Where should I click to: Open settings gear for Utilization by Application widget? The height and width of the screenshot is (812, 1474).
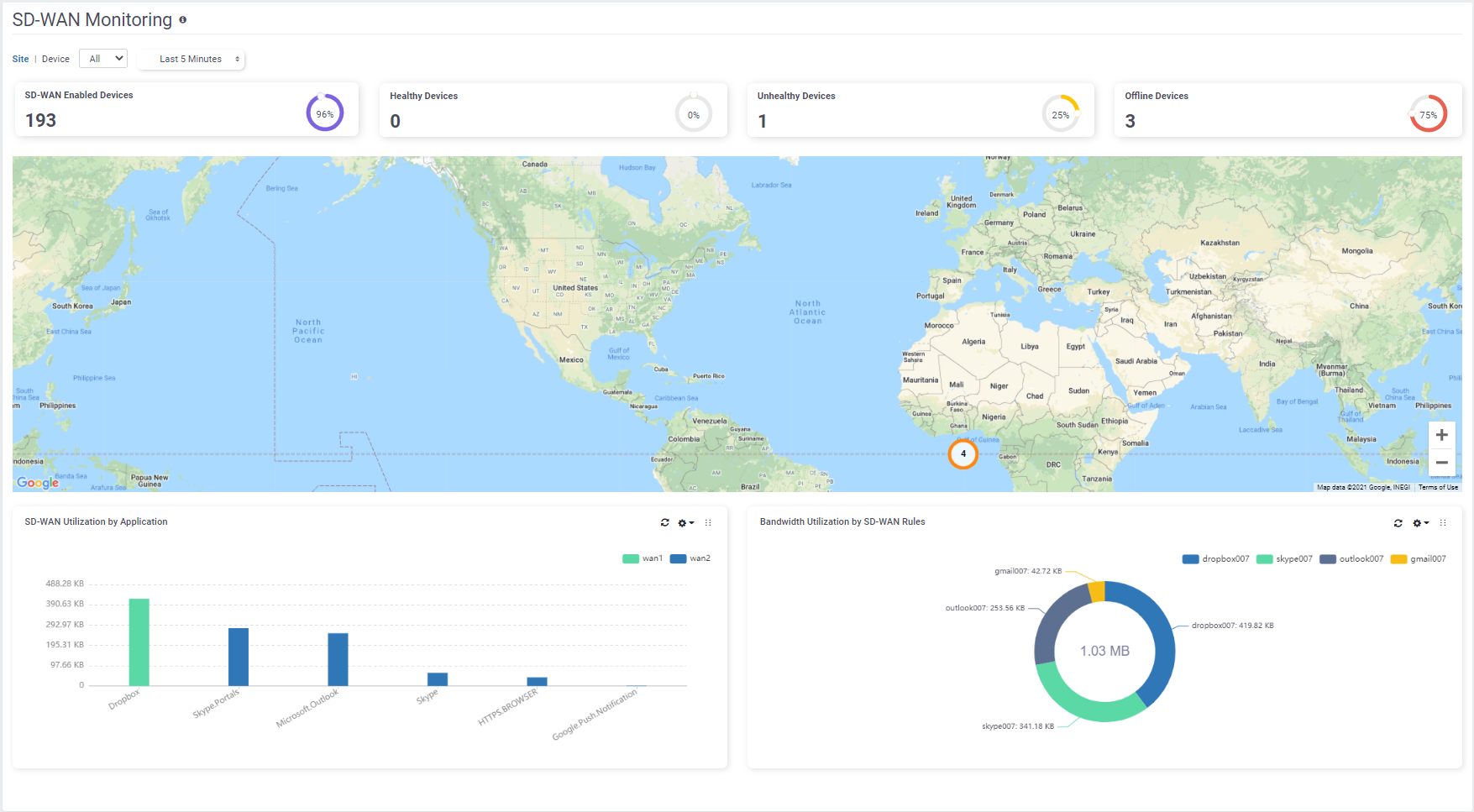[685, 522]
